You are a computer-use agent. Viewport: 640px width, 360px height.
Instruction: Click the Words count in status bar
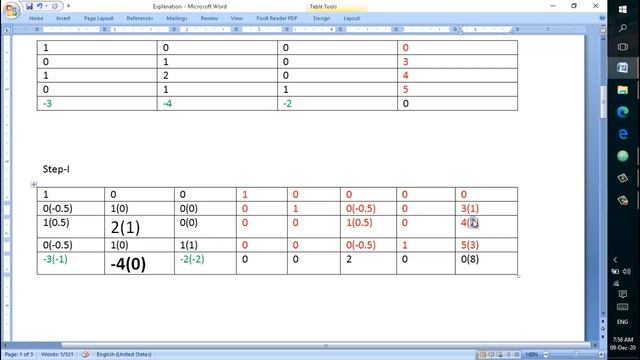(x=57, y=354)
